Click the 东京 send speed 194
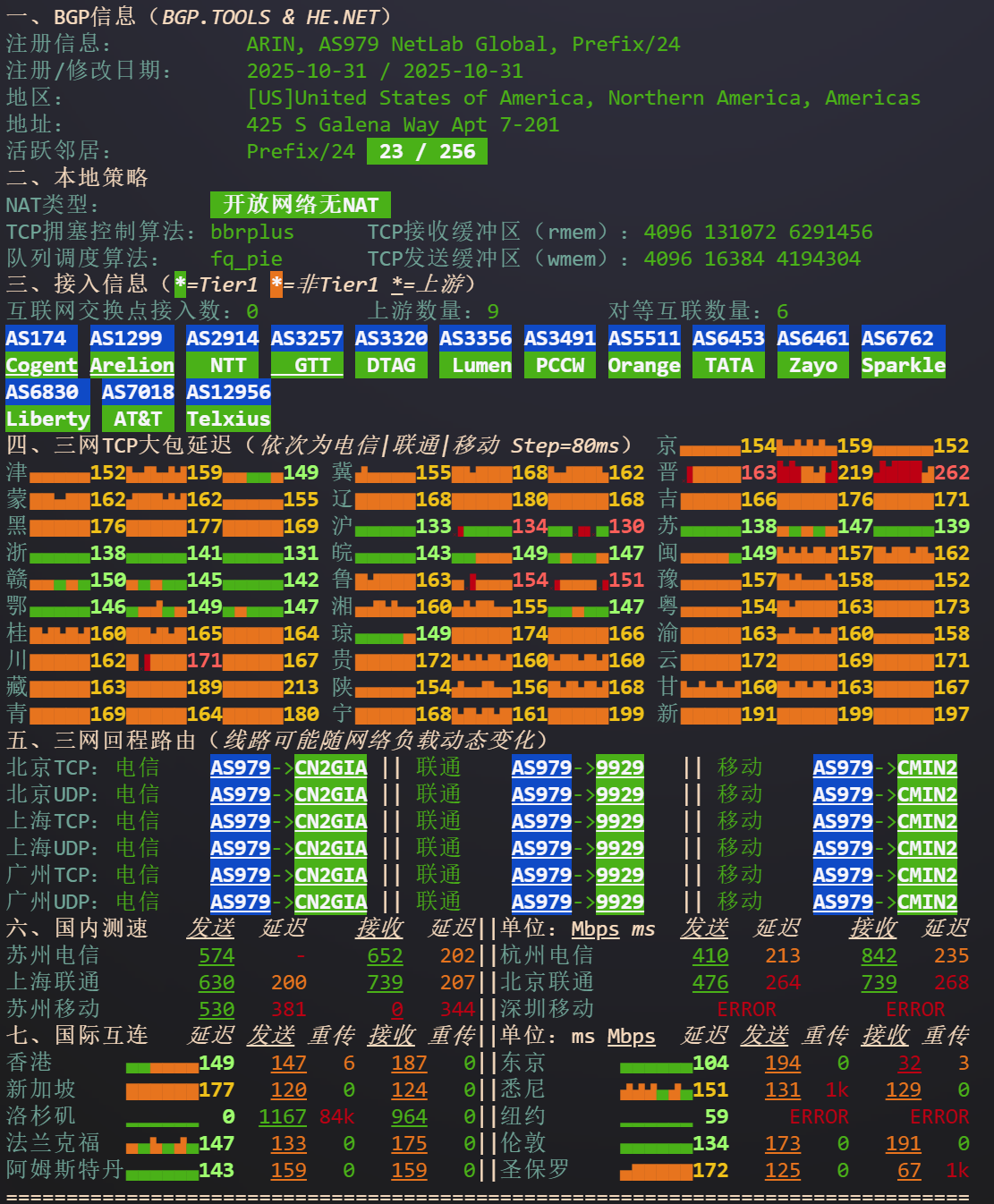The height and width of the screenshot is (1204, 994). (x=783, y=1063)
